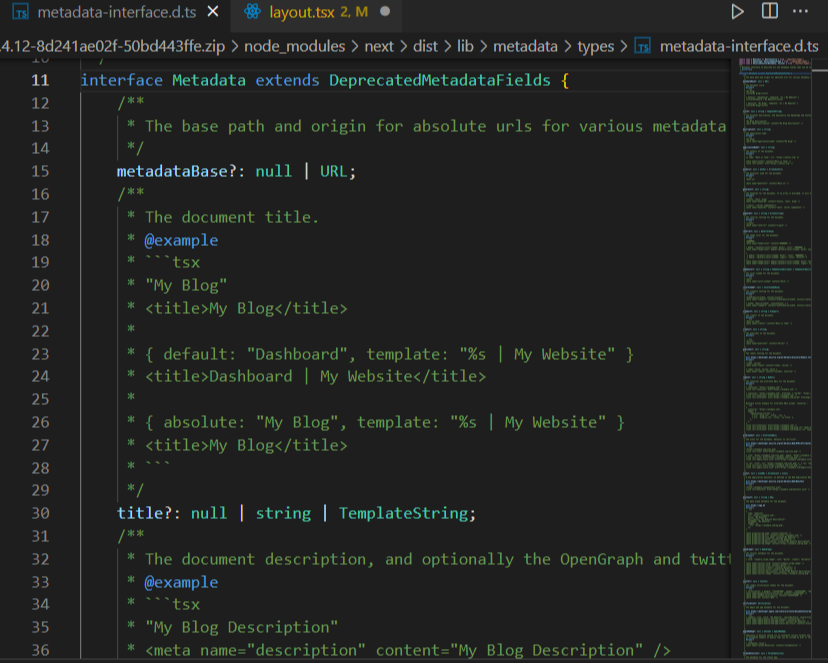
Task: Click the '"My Blog"' text on line 20
Action: (x=186, y=286)
